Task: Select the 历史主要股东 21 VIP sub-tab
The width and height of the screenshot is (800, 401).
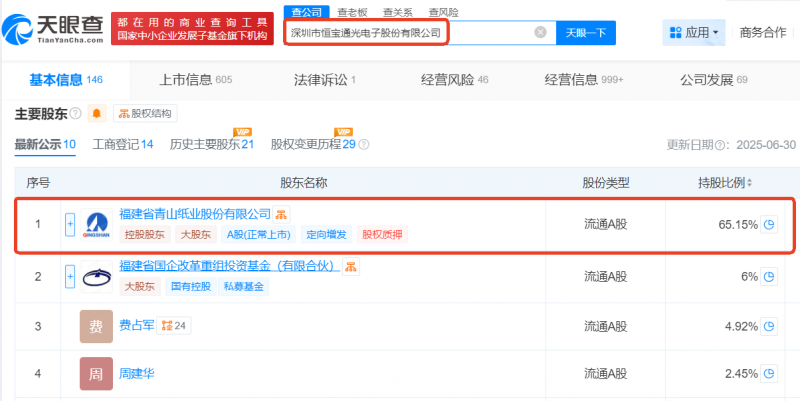Action: 212,145
